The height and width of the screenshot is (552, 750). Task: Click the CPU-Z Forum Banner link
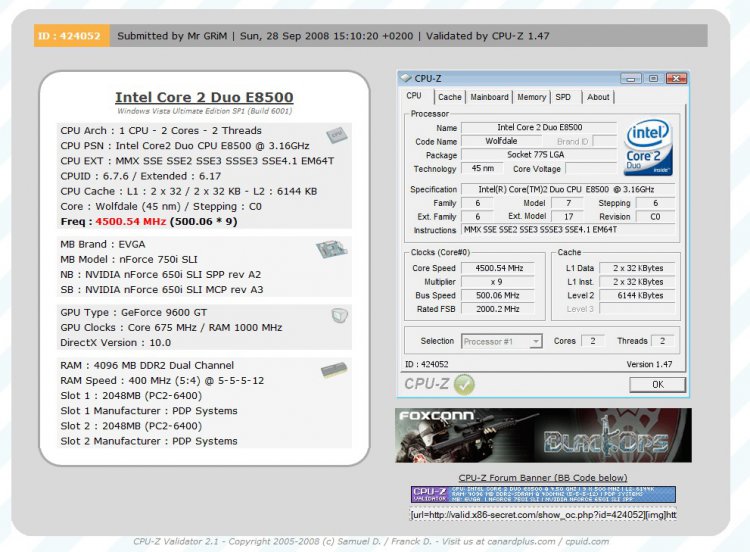(x=543, y=477)
